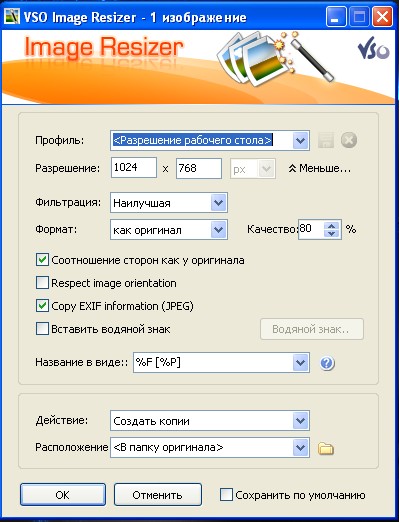Click the app icon in the title bar
Screen dimensions: 399x522
coord(11,17)
